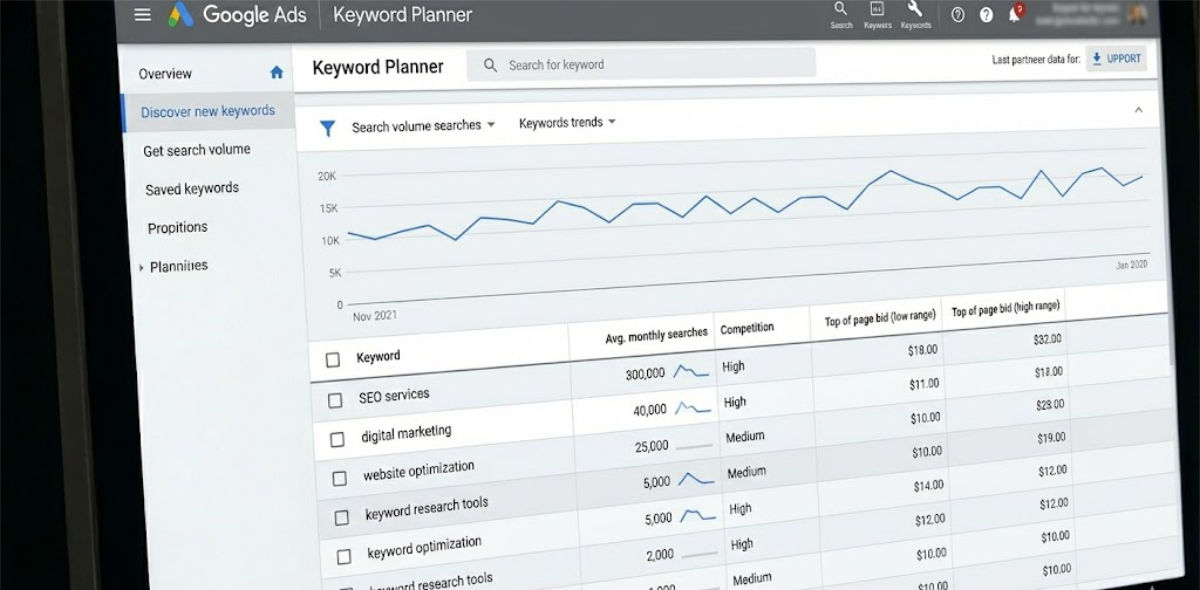Click the help question mark icon
Screen dimensions: 1200x590
coord(986,14)
